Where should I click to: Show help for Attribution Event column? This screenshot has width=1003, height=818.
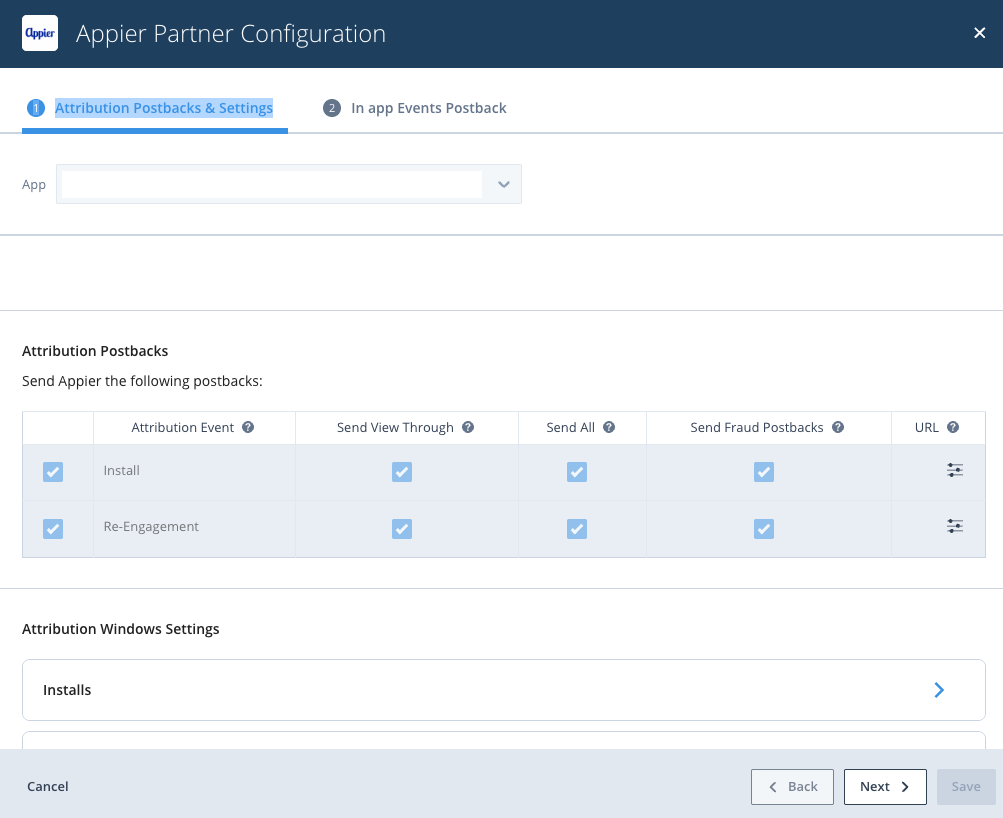click(x=248, y=427)
